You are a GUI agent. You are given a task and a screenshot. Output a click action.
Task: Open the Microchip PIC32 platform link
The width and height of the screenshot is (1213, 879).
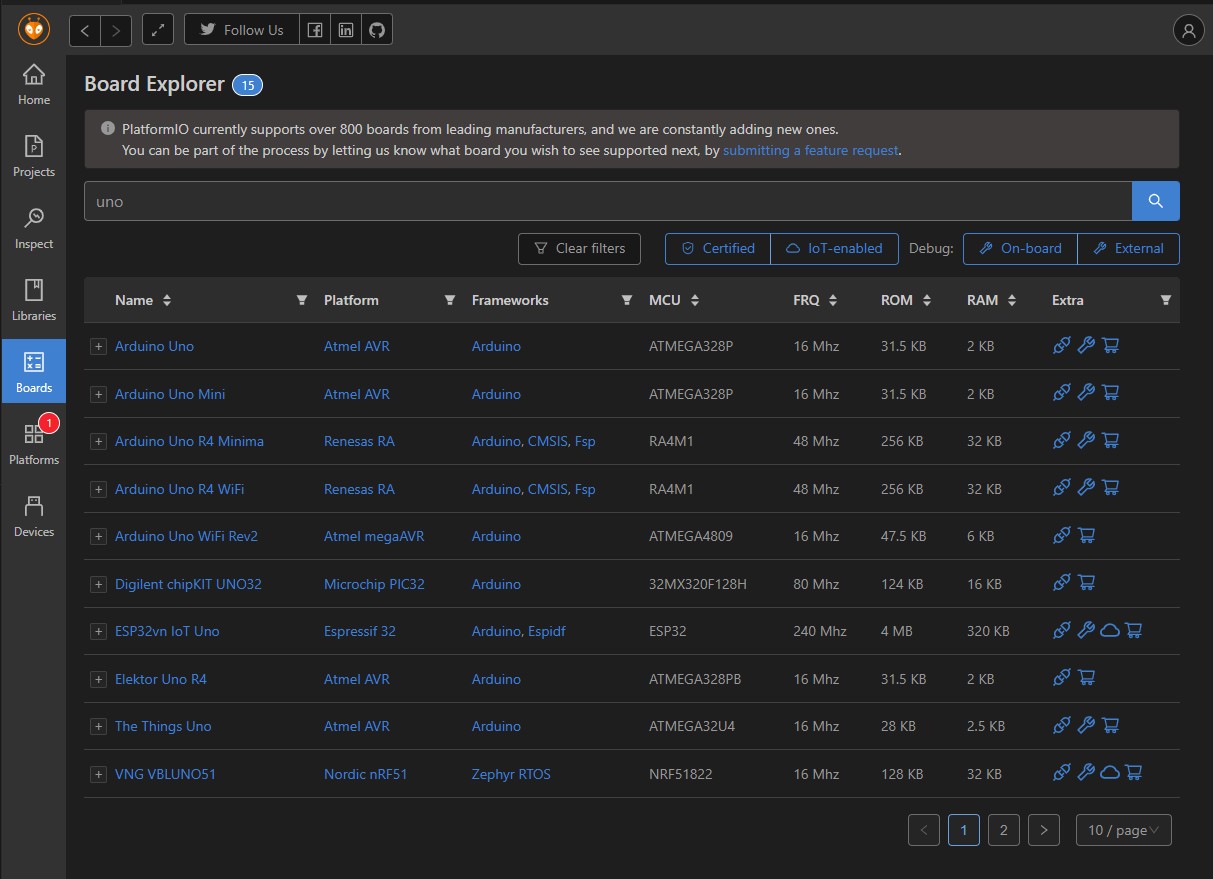click(x=374, y=584)
